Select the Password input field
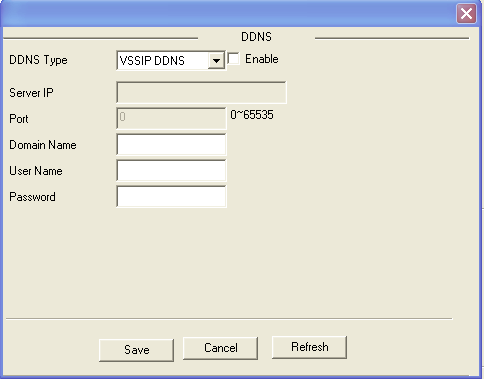 [x=171, y=197]
